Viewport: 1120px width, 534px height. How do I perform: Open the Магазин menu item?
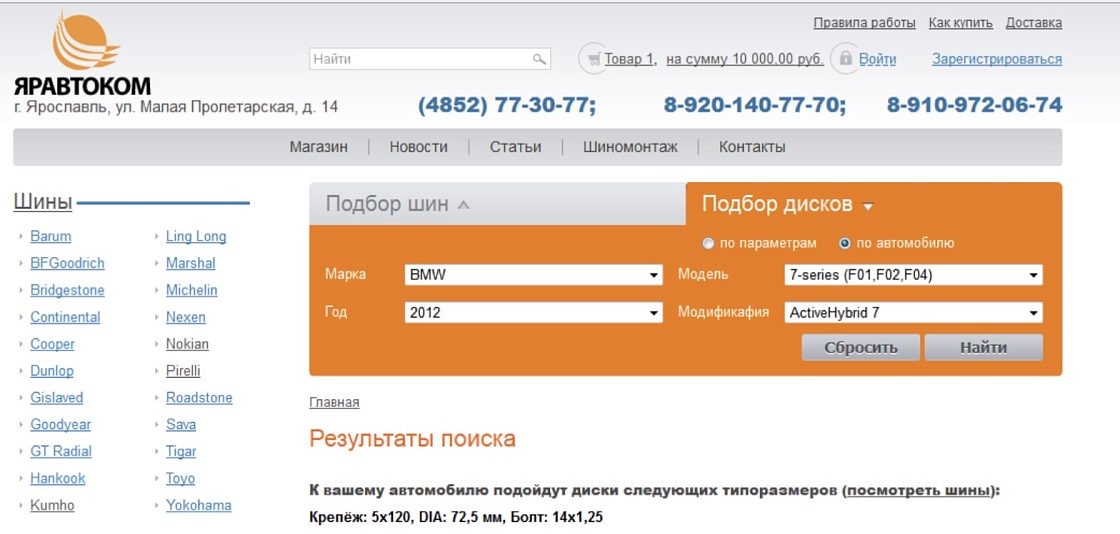click(x=319, y=147)
